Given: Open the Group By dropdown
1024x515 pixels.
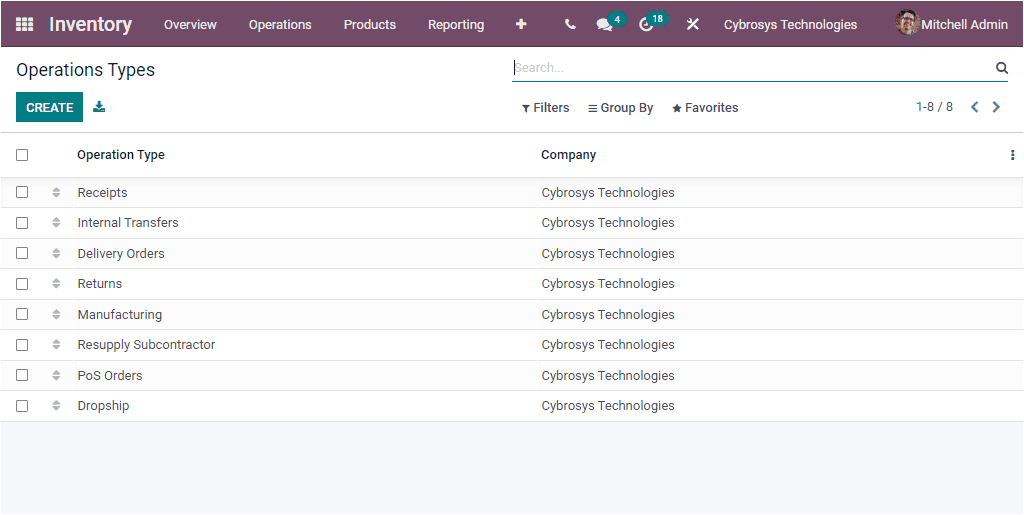Looking at the screenshot, I should tap(620, 108).
